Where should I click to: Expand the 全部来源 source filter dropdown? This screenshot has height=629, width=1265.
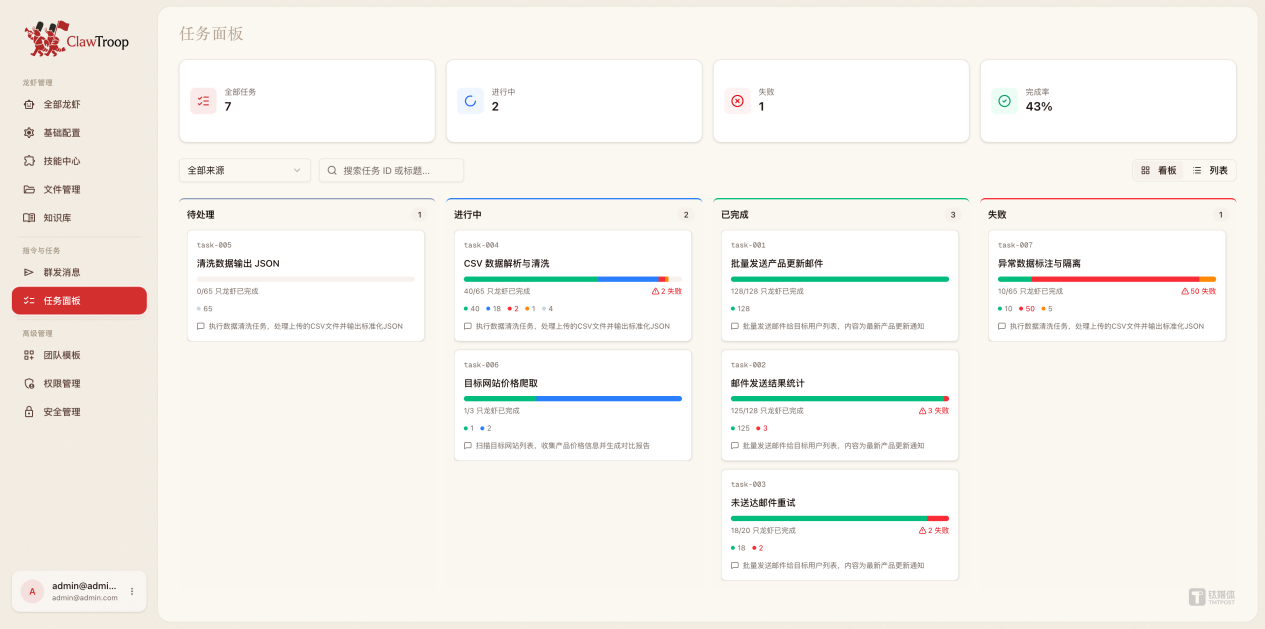(244, 170)
